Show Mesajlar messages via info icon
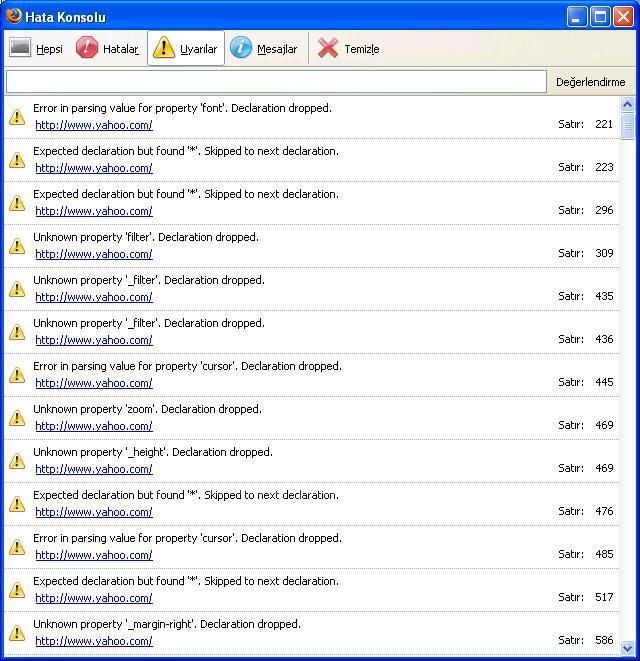The height and width of the screenshot is (661, 640). click(x=241, y=48)
